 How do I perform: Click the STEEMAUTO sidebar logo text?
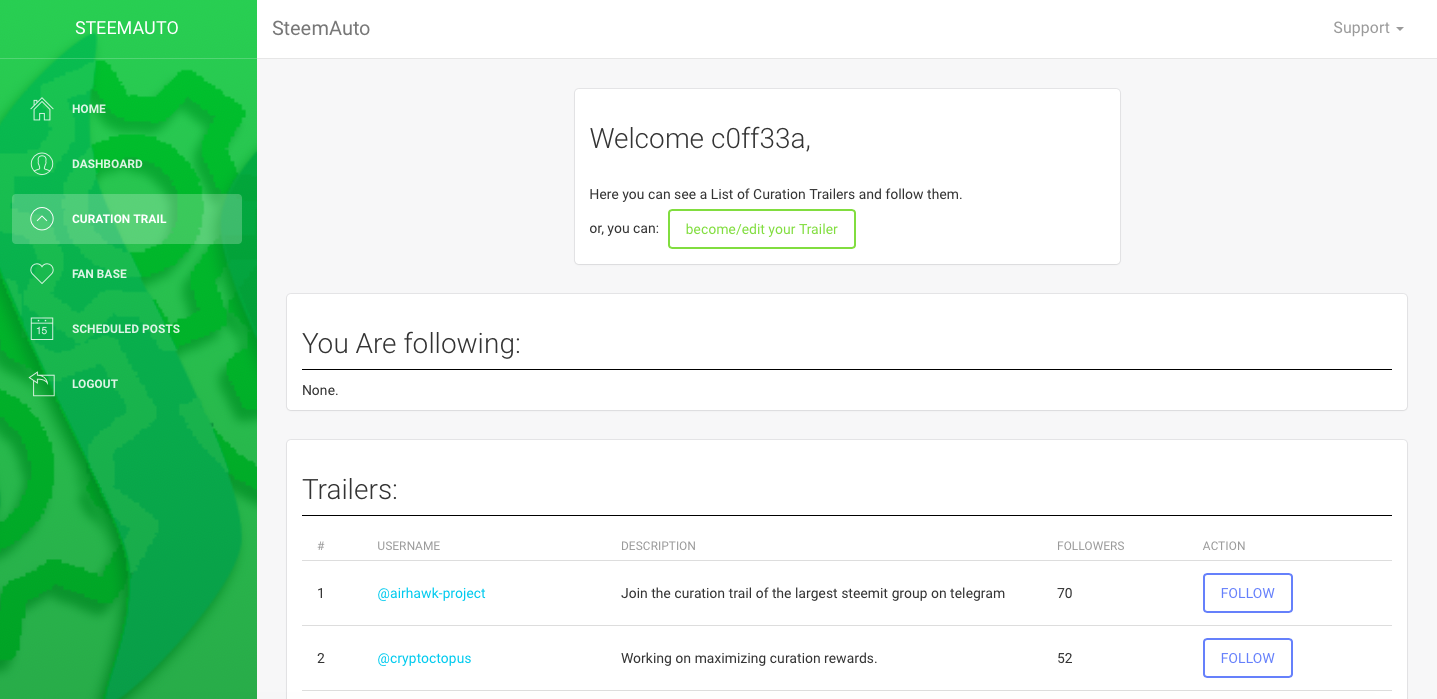point(127,28)
